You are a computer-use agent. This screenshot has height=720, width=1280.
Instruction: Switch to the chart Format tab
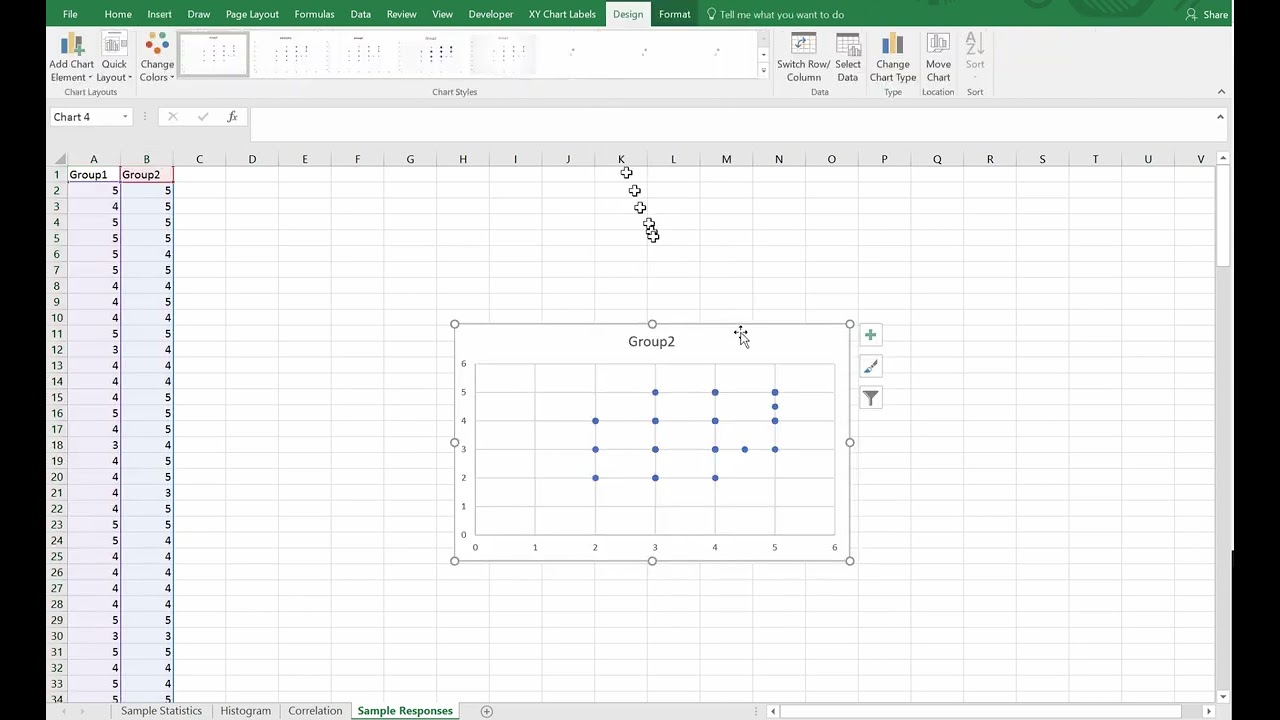[x=675, y=14]
